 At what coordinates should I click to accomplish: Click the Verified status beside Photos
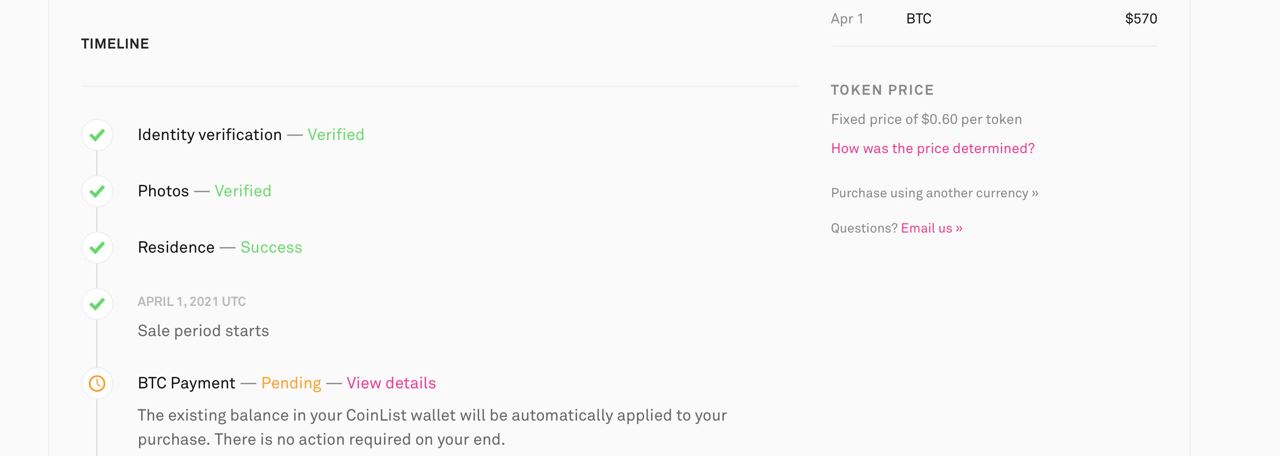242,190
